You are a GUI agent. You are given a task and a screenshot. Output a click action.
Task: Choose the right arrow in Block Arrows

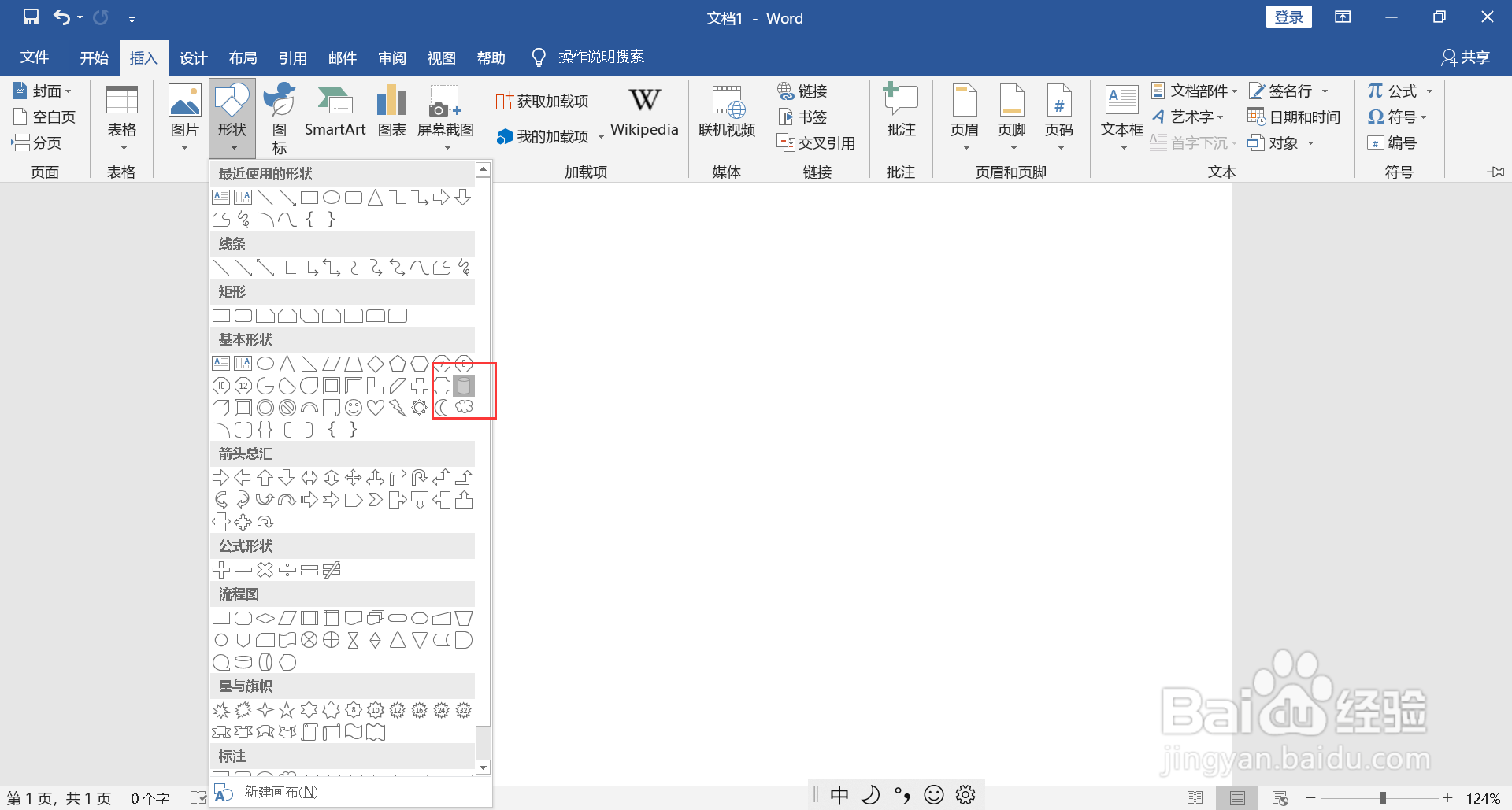click(x=221, y=478)
